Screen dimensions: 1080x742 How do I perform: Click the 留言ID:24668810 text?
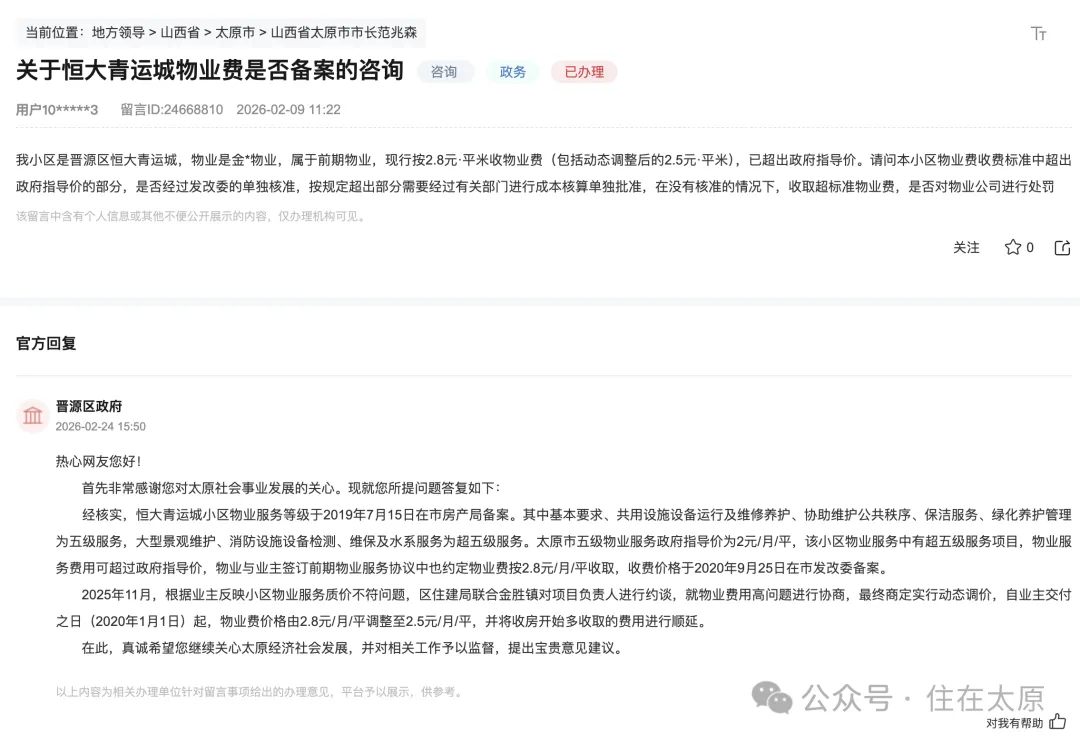(x=172, y=110)
